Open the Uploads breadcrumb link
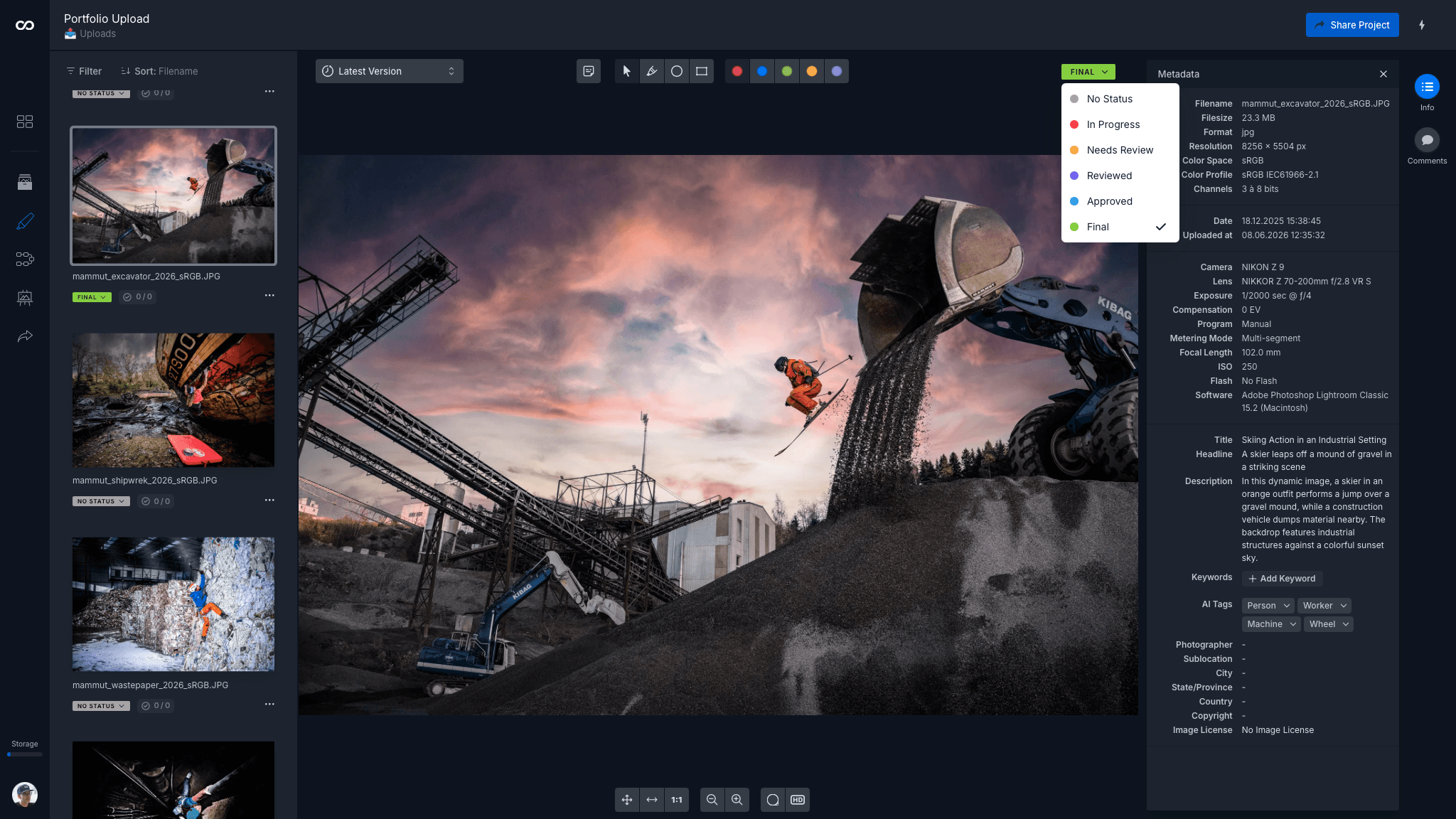Viewport: 1456px width, 819px height. (x=97, y=33)
